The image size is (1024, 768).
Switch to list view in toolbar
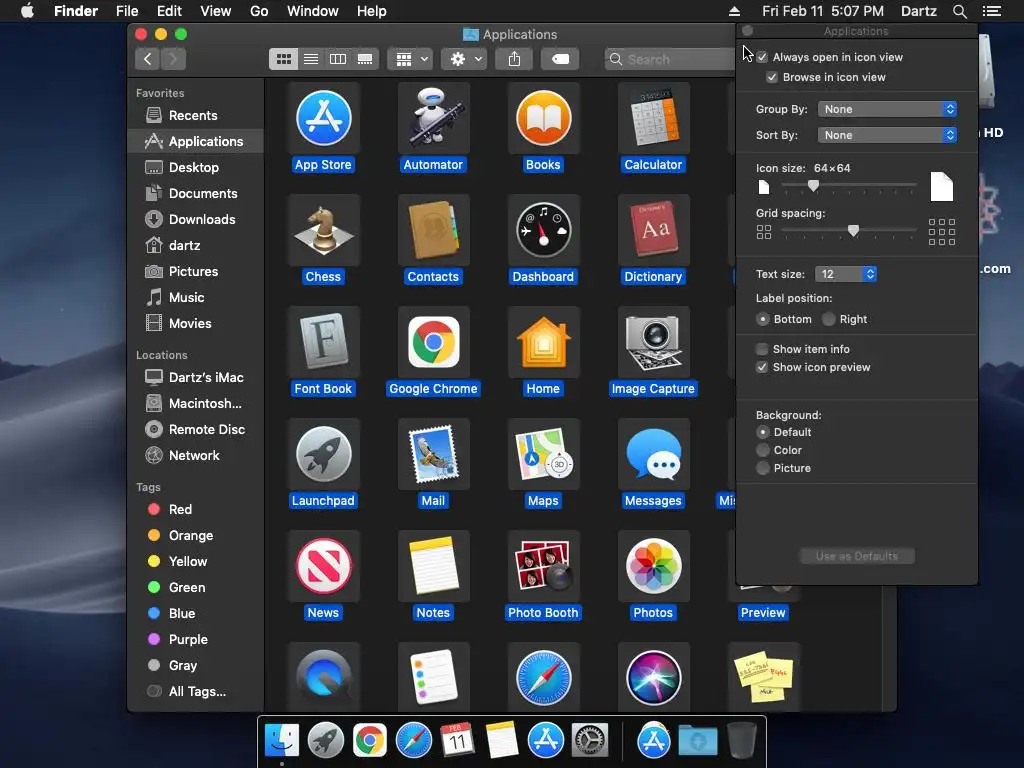pos(311,59)
